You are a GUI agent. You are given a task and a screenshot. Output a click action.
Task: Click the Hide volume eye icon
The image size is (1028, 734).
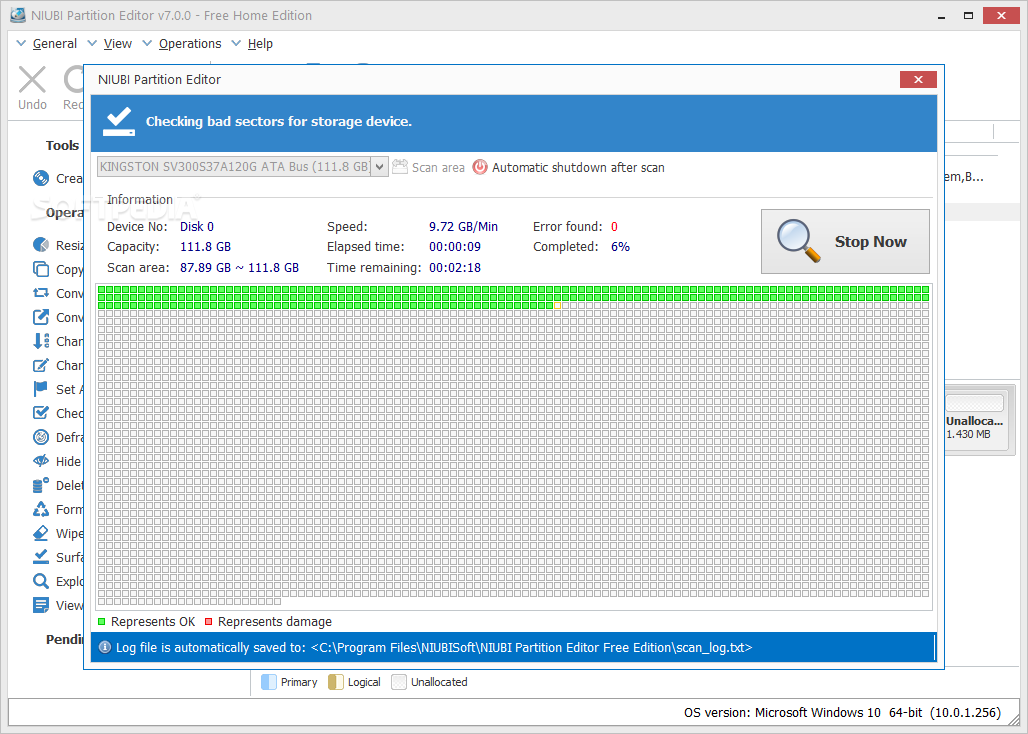41,462
